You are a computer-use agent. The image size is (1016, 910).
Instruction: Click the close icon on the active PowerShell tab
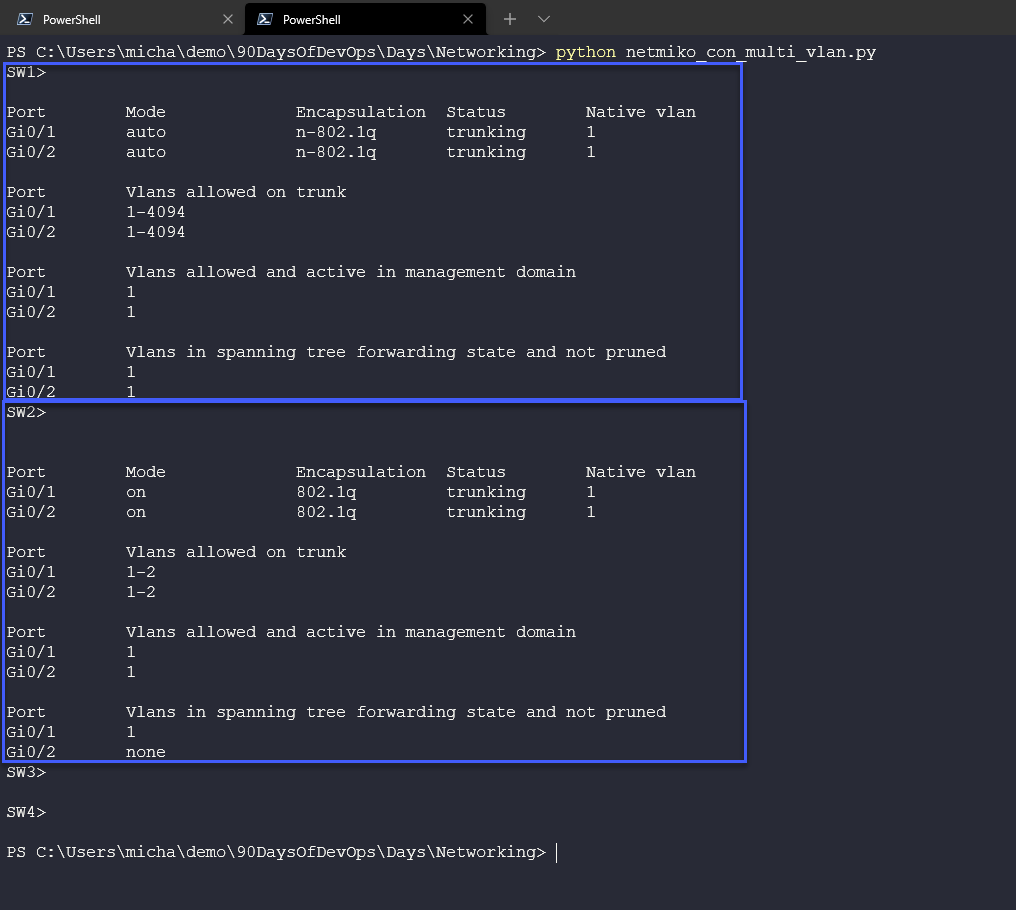click(468, 18)
